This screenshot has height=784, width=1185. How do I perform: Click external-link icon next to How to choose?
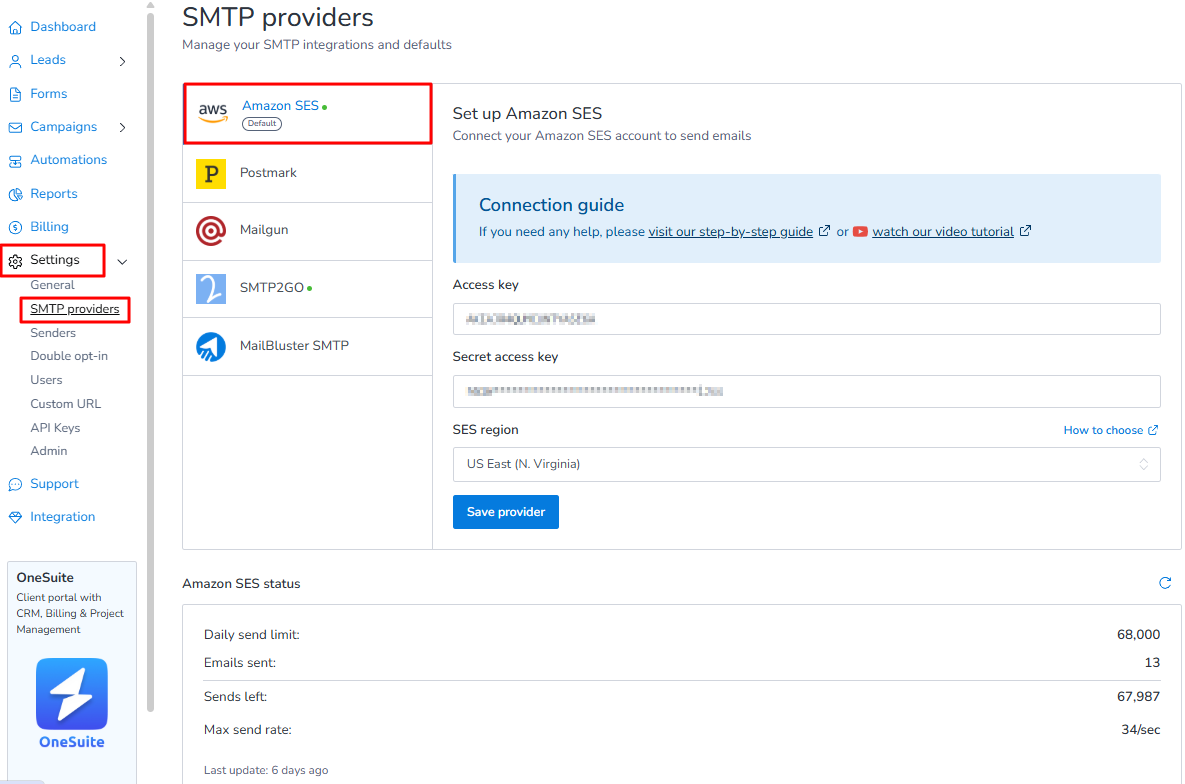pyautogui.click(x=1153, y=430)
